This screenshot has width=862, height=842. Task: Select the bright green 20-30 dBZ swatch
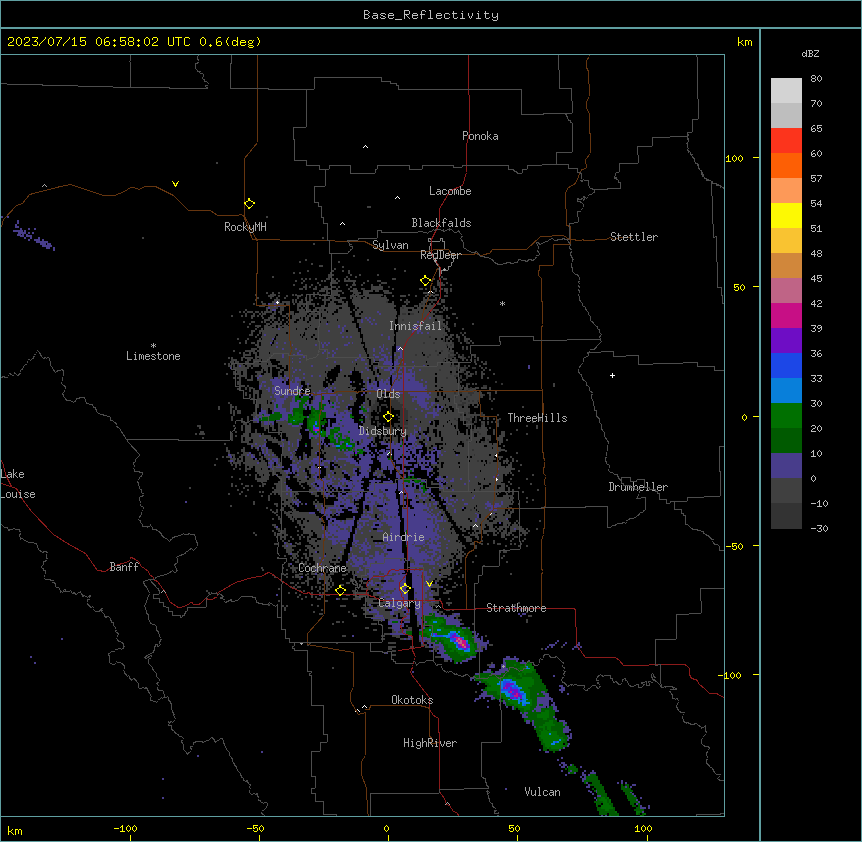[x=786, y=416]
